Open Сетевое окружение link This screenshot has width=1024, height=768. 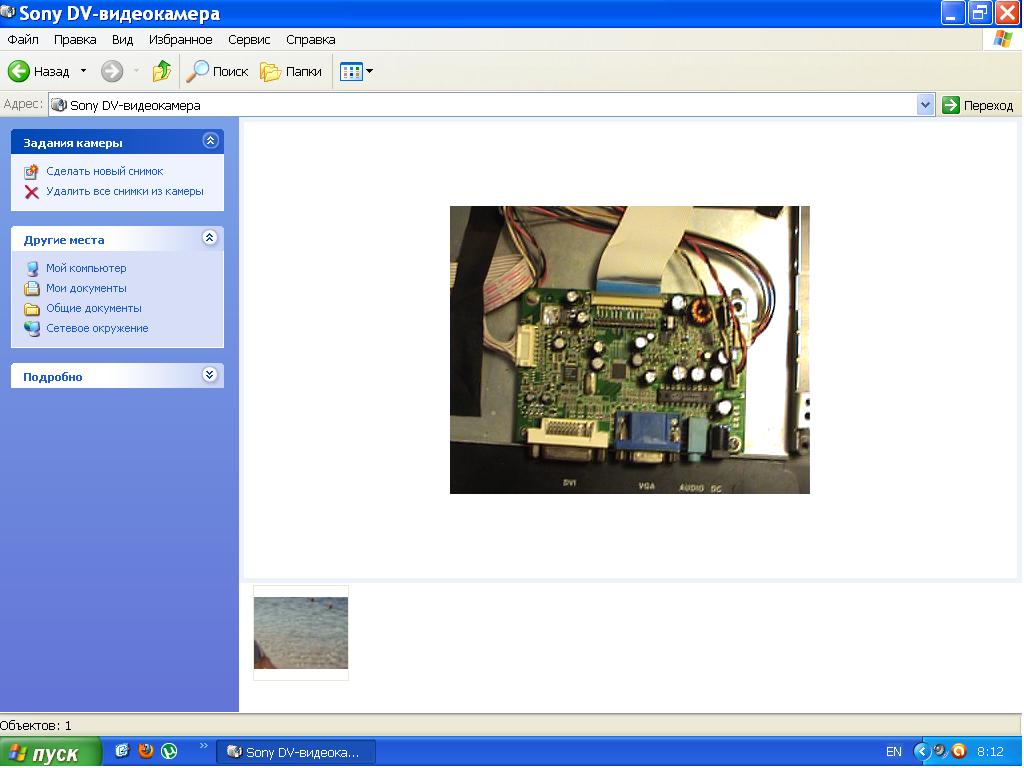[x=97, y=329]
